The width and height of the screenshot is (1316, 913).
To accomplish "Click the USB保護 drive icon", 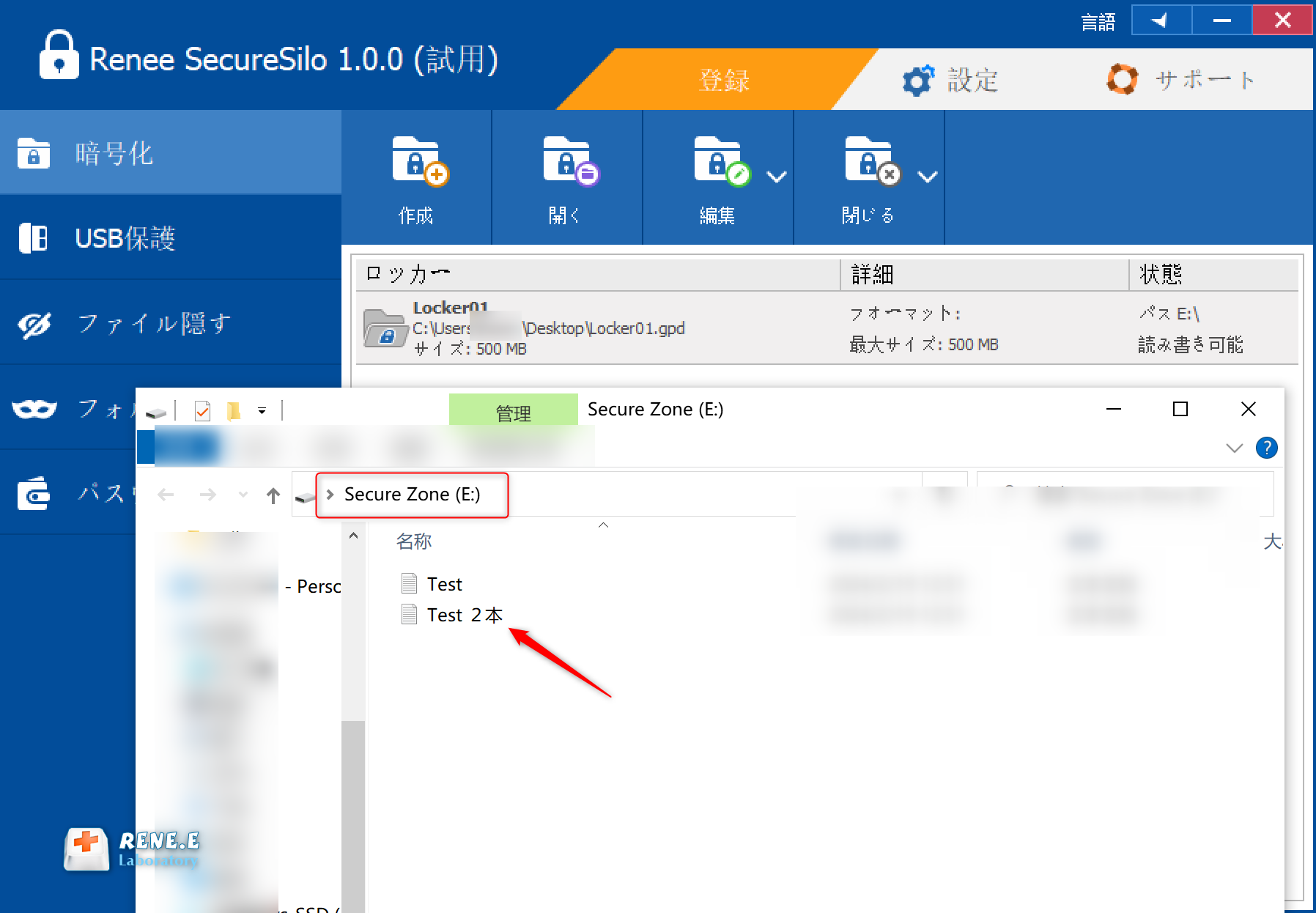I will (33, 238).
